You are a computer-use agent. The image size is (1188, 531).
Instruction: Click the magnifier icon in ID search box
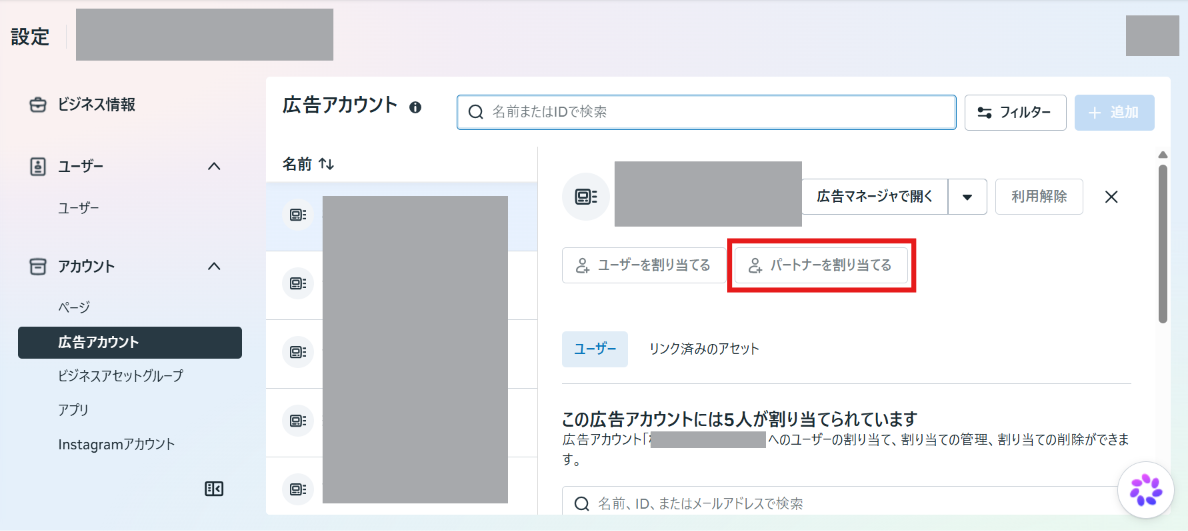476,112
